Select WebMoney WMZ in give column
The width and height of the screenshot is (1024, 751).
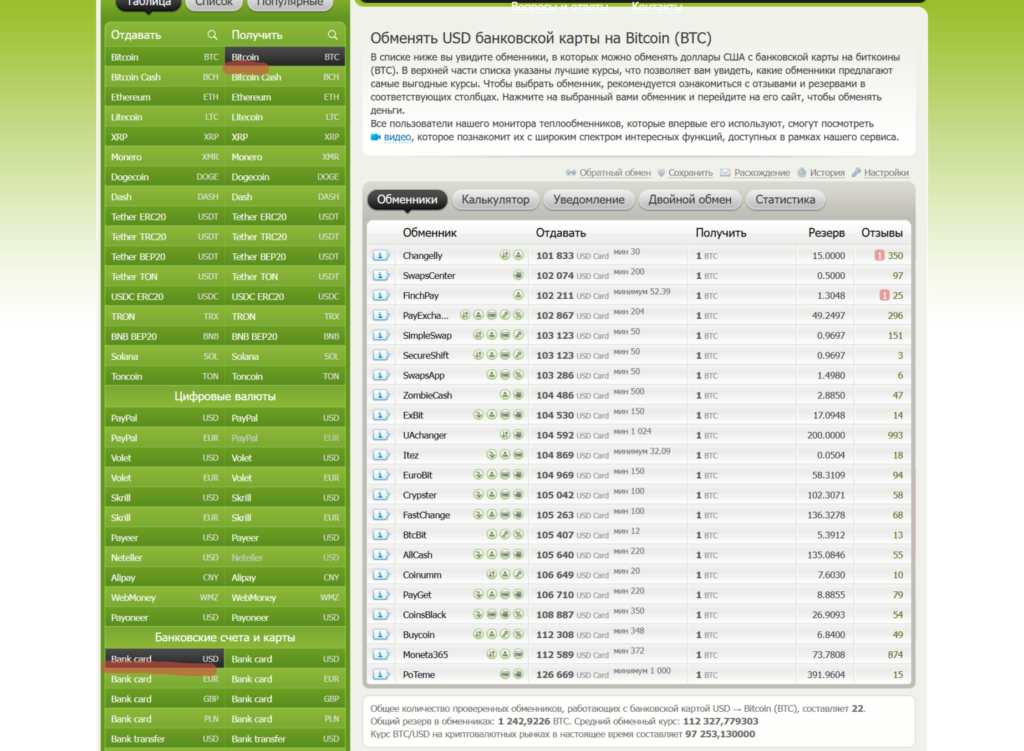(165, 598)
